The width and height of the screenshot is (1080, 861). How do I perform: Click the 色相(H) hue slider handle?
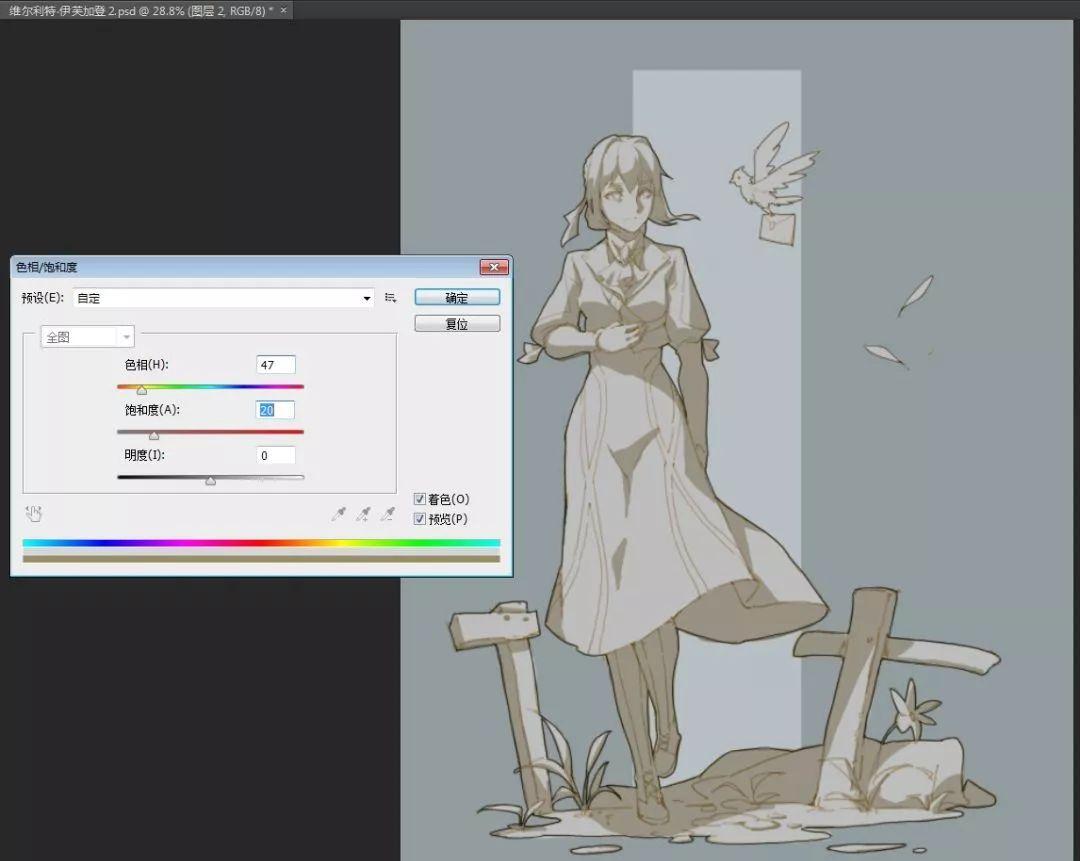point(142,391)
